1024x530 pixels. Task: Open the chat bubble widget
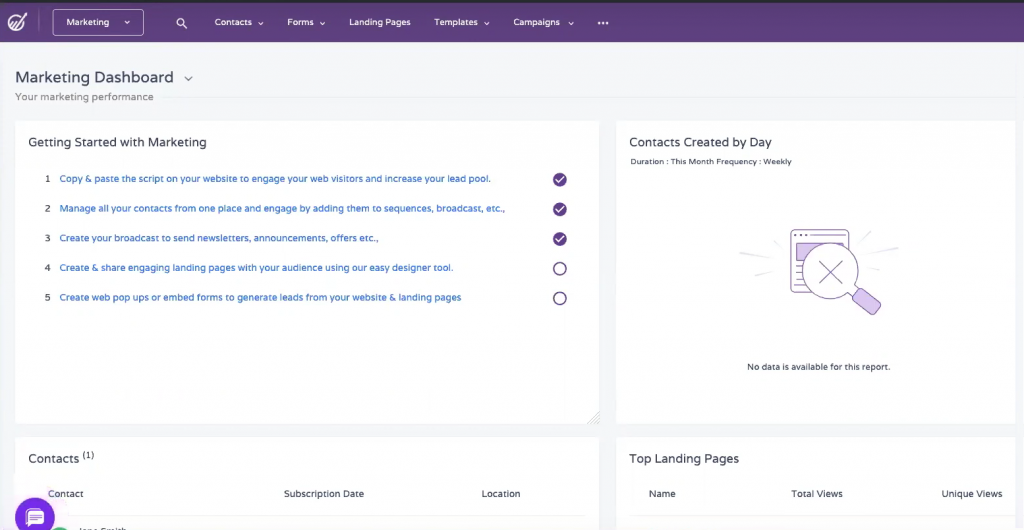tap(34, 515)
